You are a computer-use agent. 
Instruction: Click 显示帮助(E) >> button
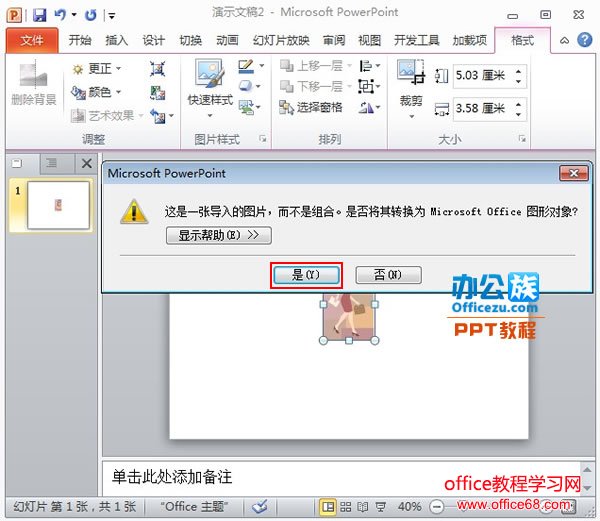(219, 235)
